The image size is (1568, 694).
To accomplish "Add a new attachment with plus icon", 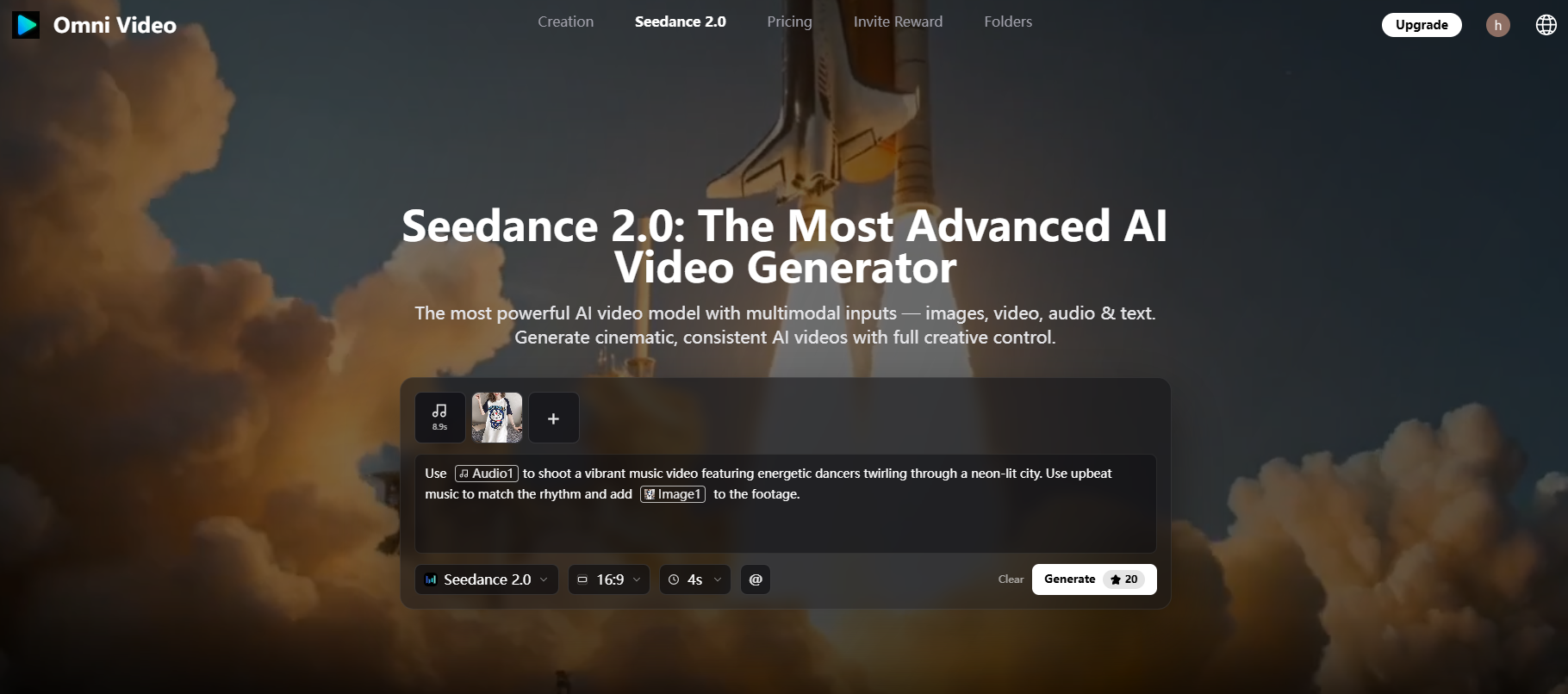I will pyautogui.click(x=553, y=418).
